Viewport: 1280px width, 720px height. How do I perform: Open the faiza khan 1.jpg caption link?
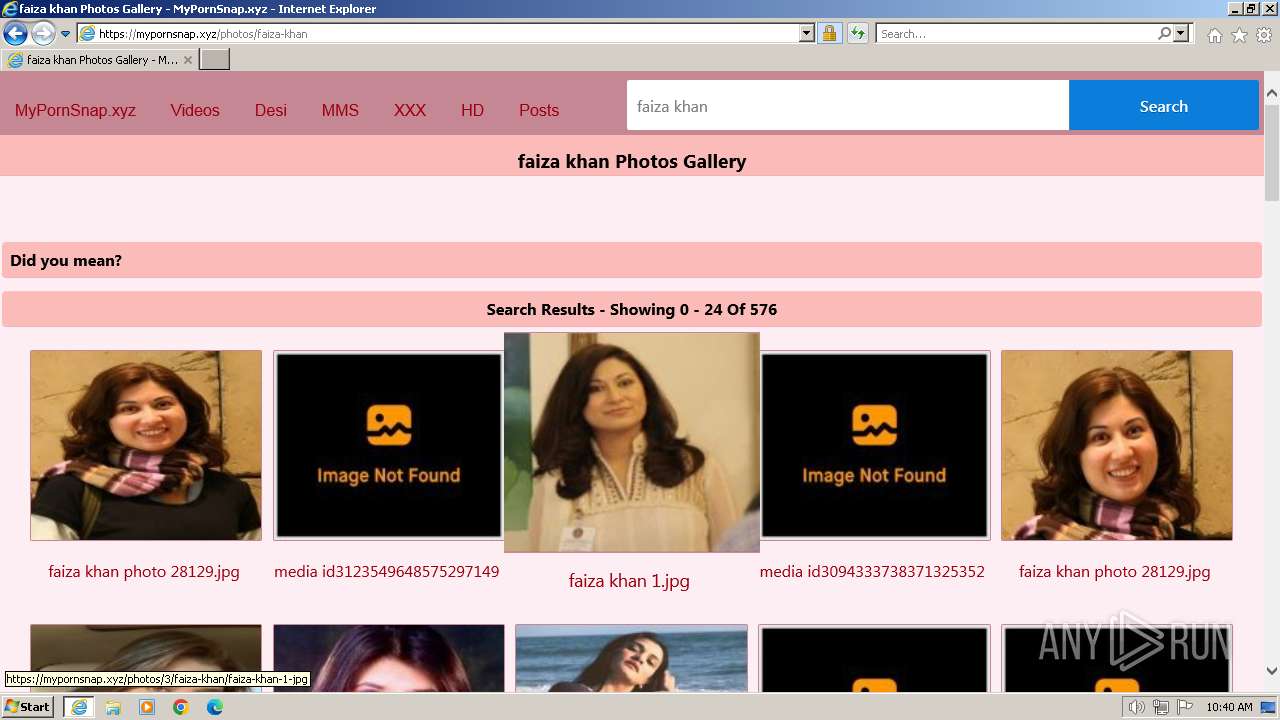(x=629, y=581)
